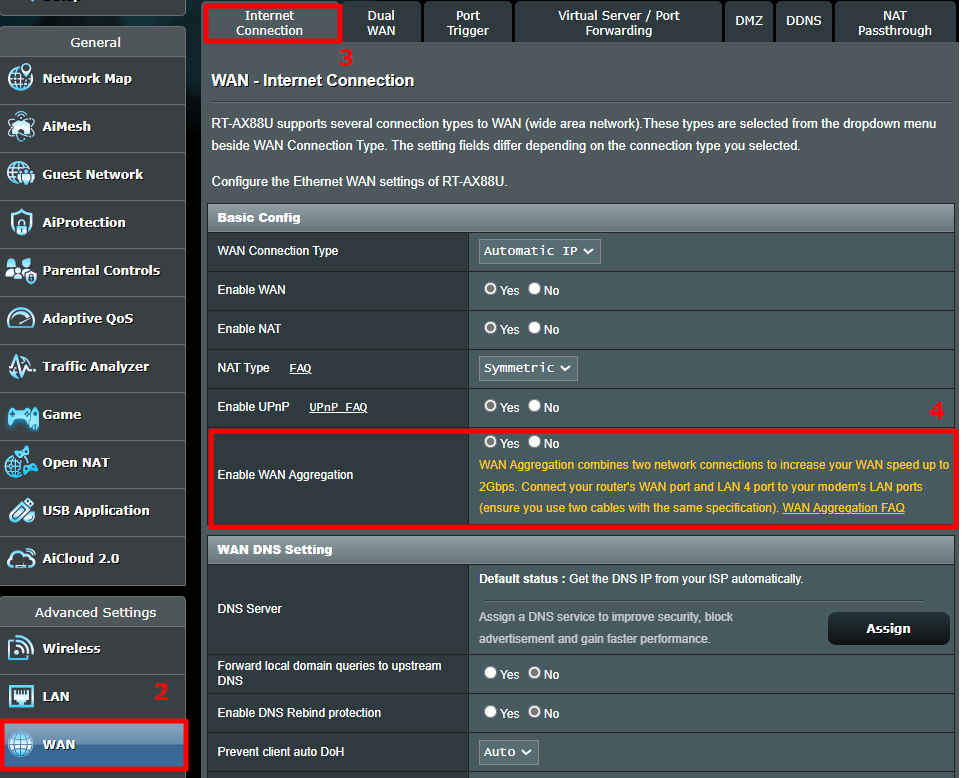The image size is (967, 778).
Task: Expand the NAT Type Symmetric dropdown
Action: [528, 368]
